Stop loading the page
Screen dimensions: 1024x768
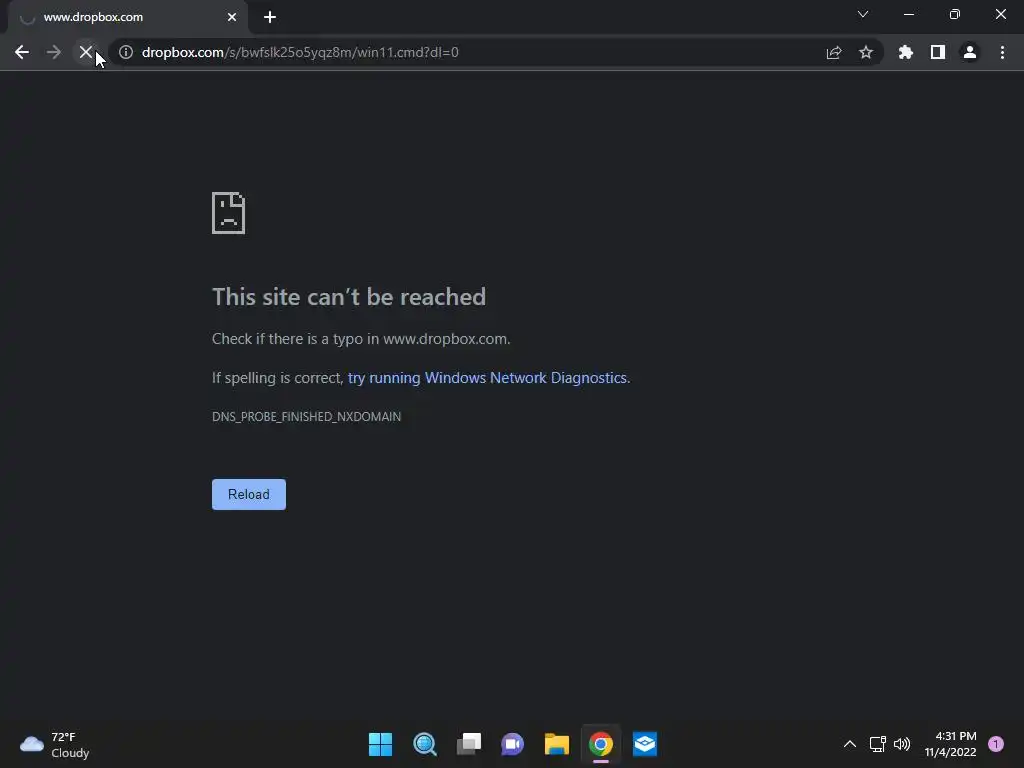[x=86, y=52]
